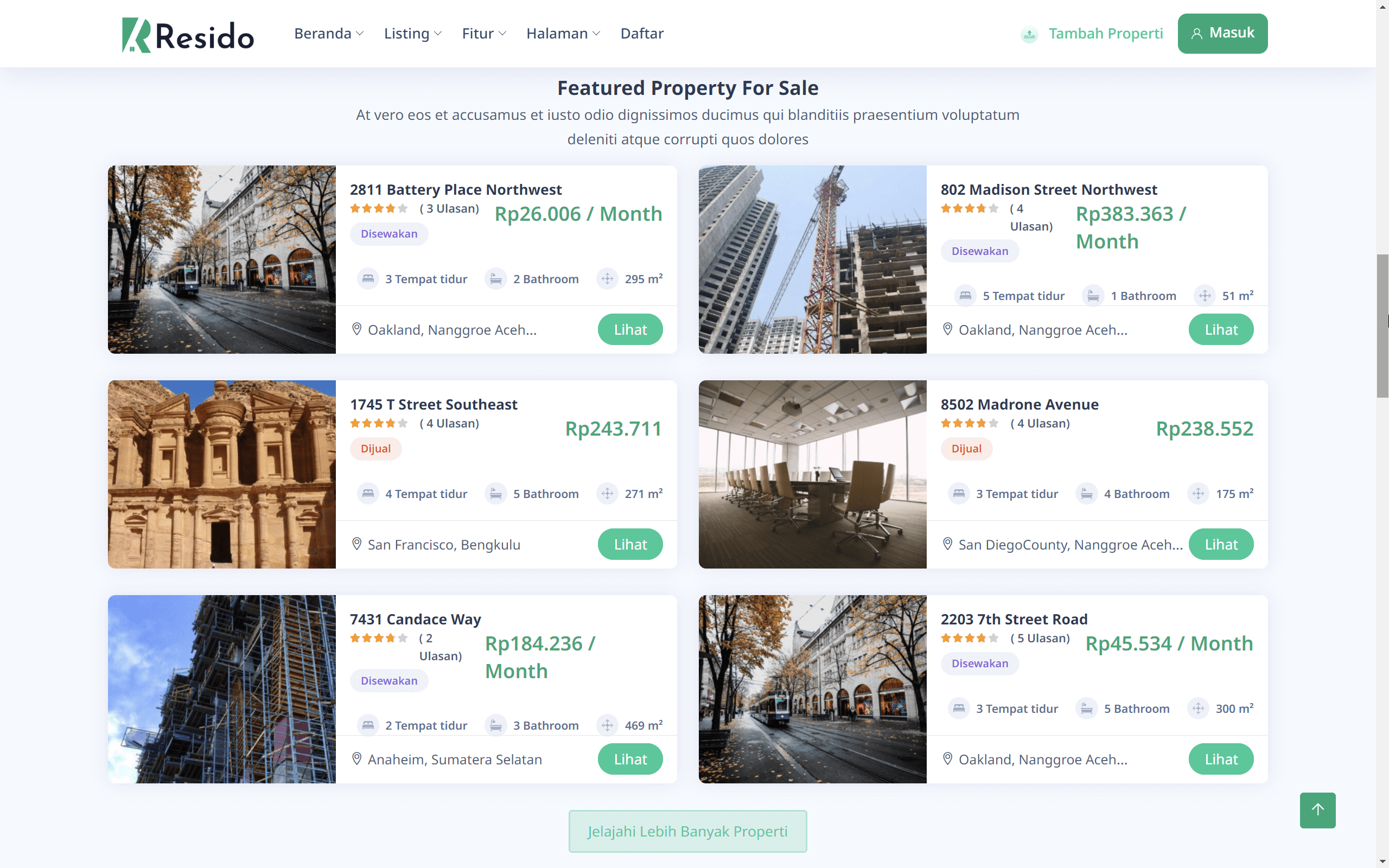Click area icon beside 469 m²
This screenshot has height=868, width=1389.
pos(607,725)
